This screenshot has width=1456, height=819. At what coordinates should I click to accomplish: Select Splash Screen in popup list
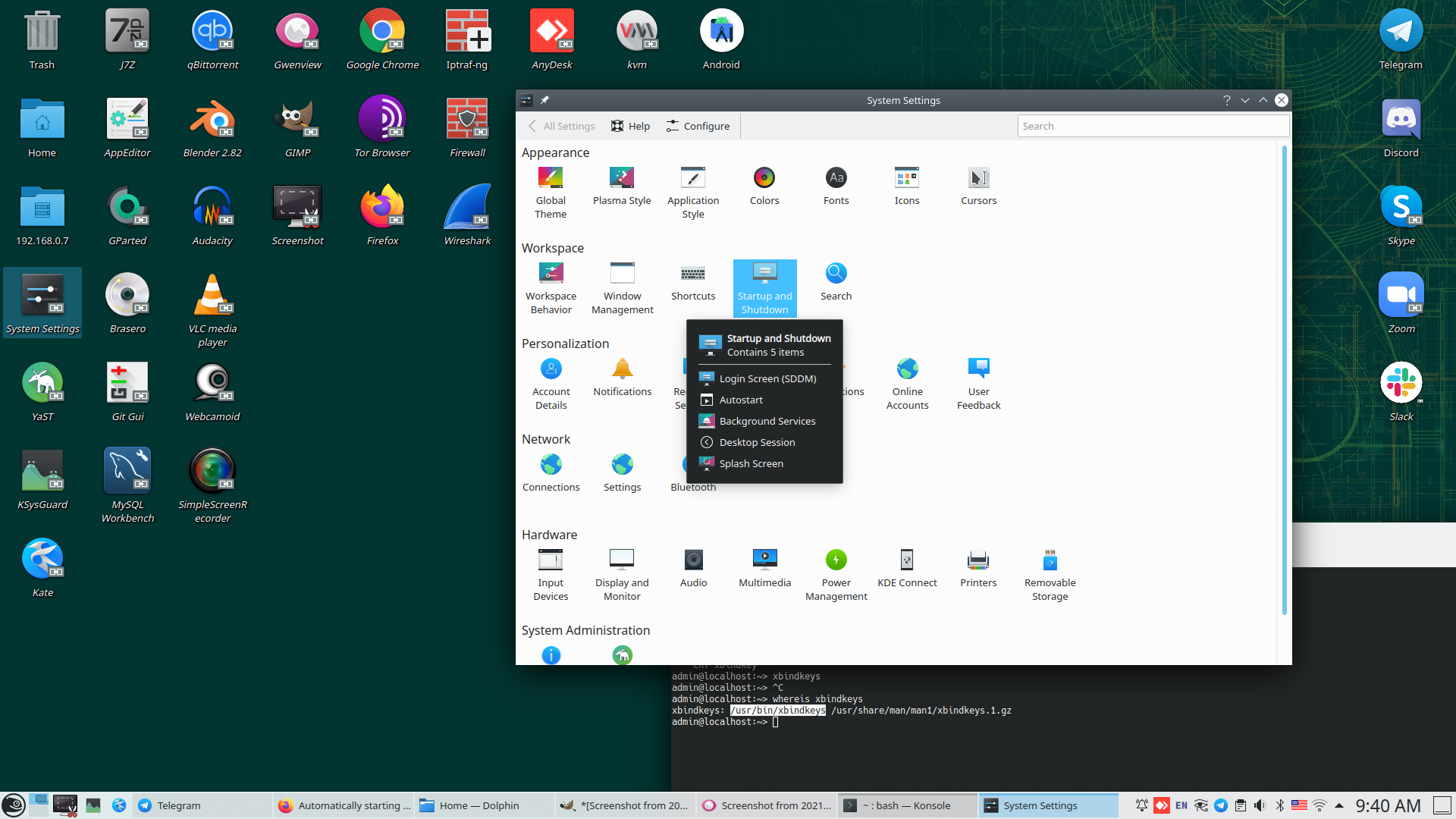751,463
